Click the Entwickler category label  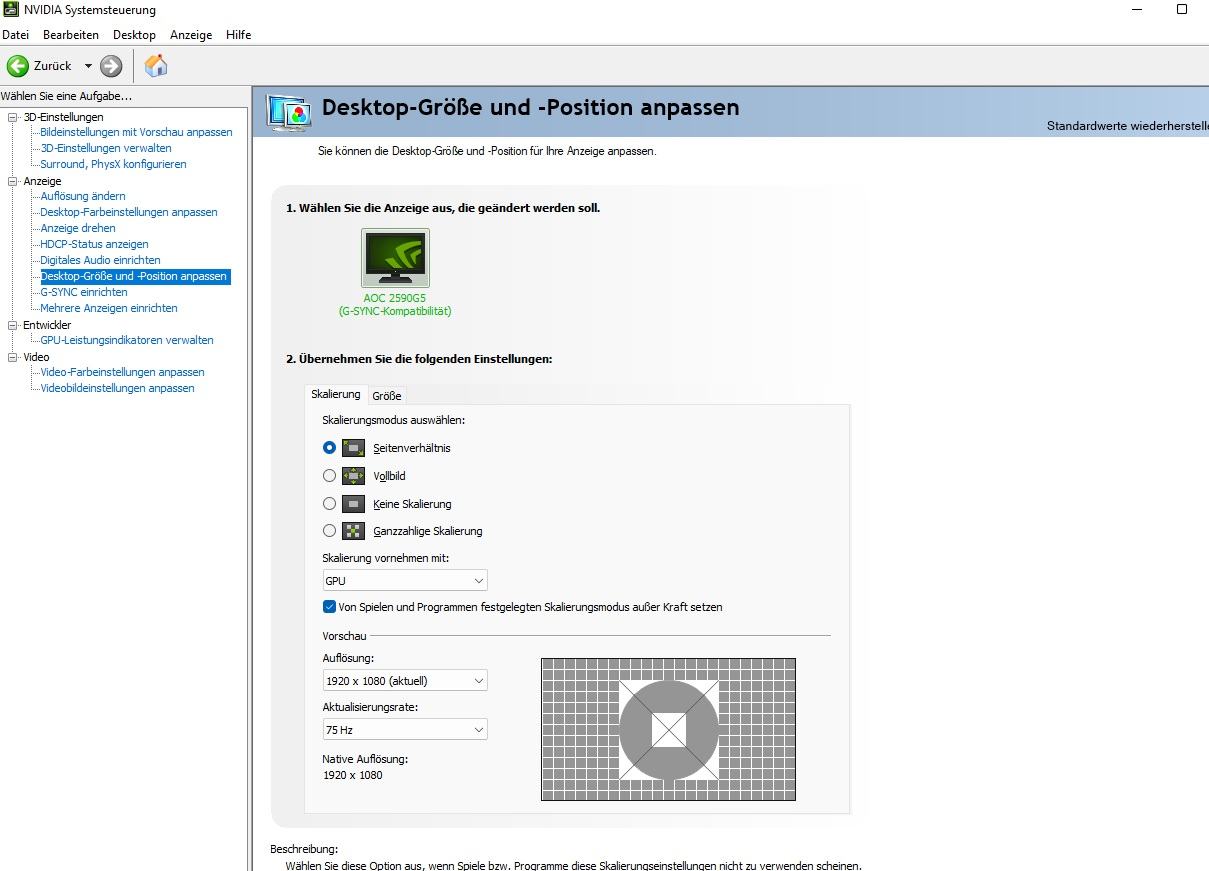tap(47, 325)
